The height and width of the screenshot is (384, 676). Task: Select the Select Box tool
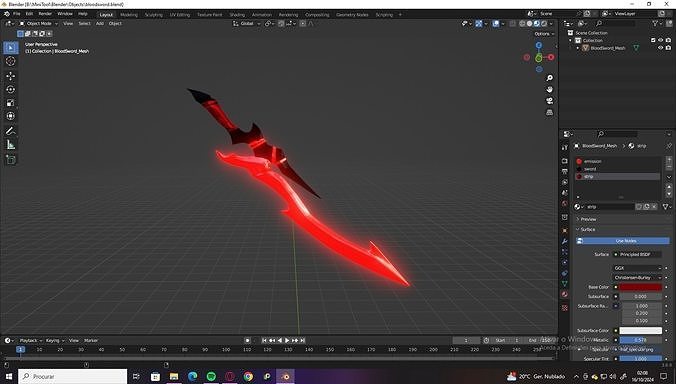point(11,47)
